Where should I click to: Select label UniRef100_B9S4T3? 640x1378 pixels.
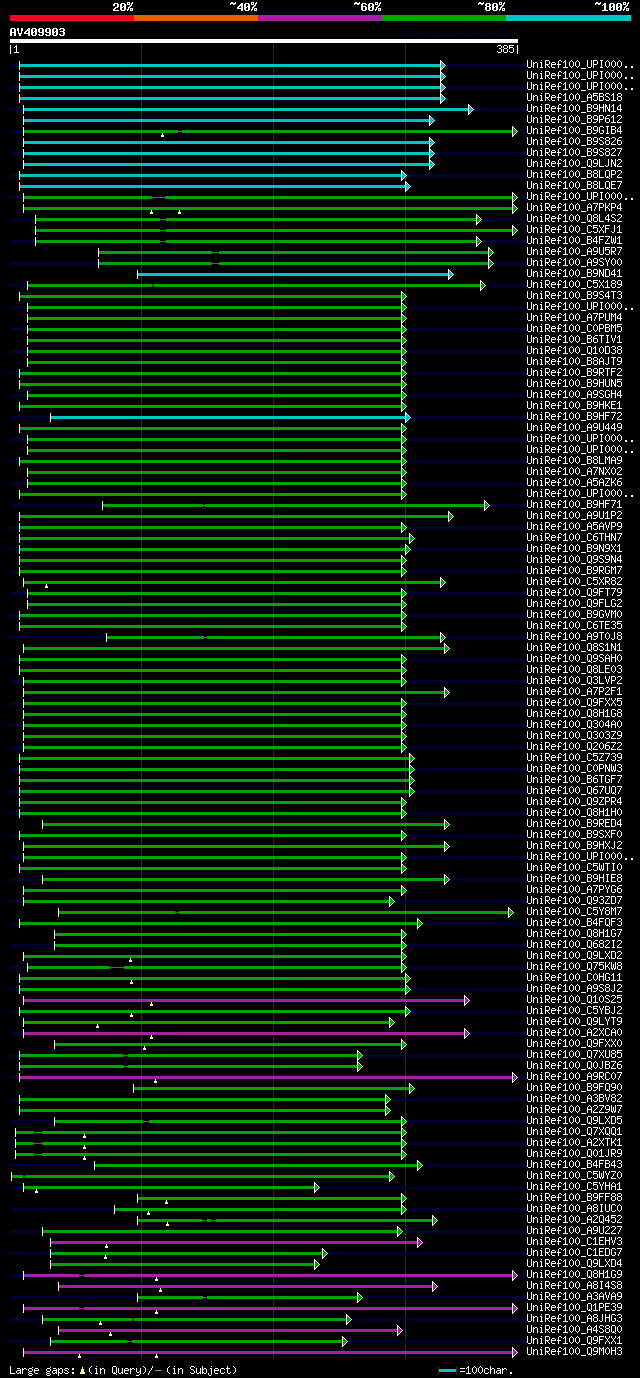(x=576, y=296)
